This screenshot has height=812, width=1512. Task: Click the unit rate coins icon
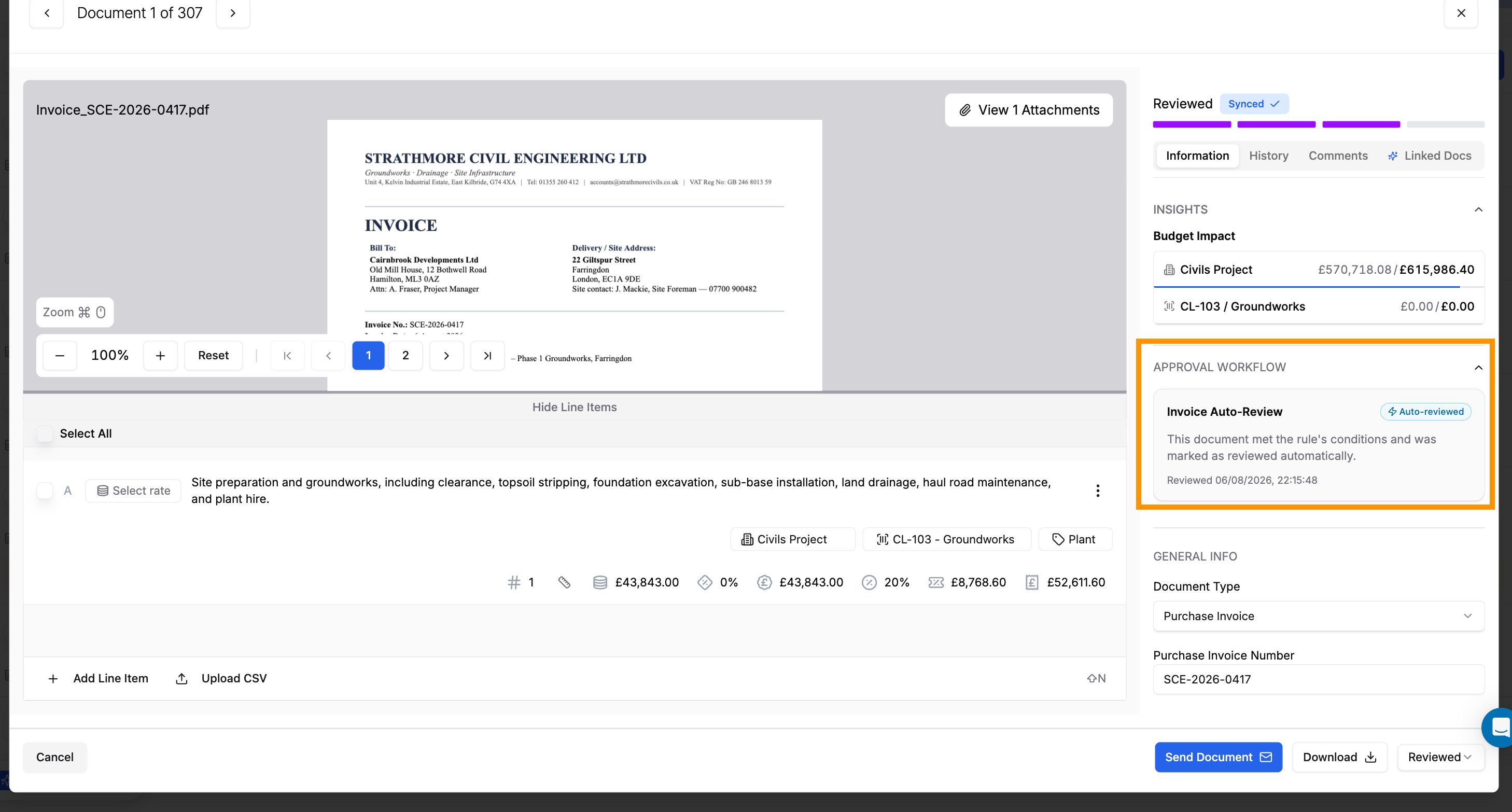pyautogui.click(x=600, y=582)
